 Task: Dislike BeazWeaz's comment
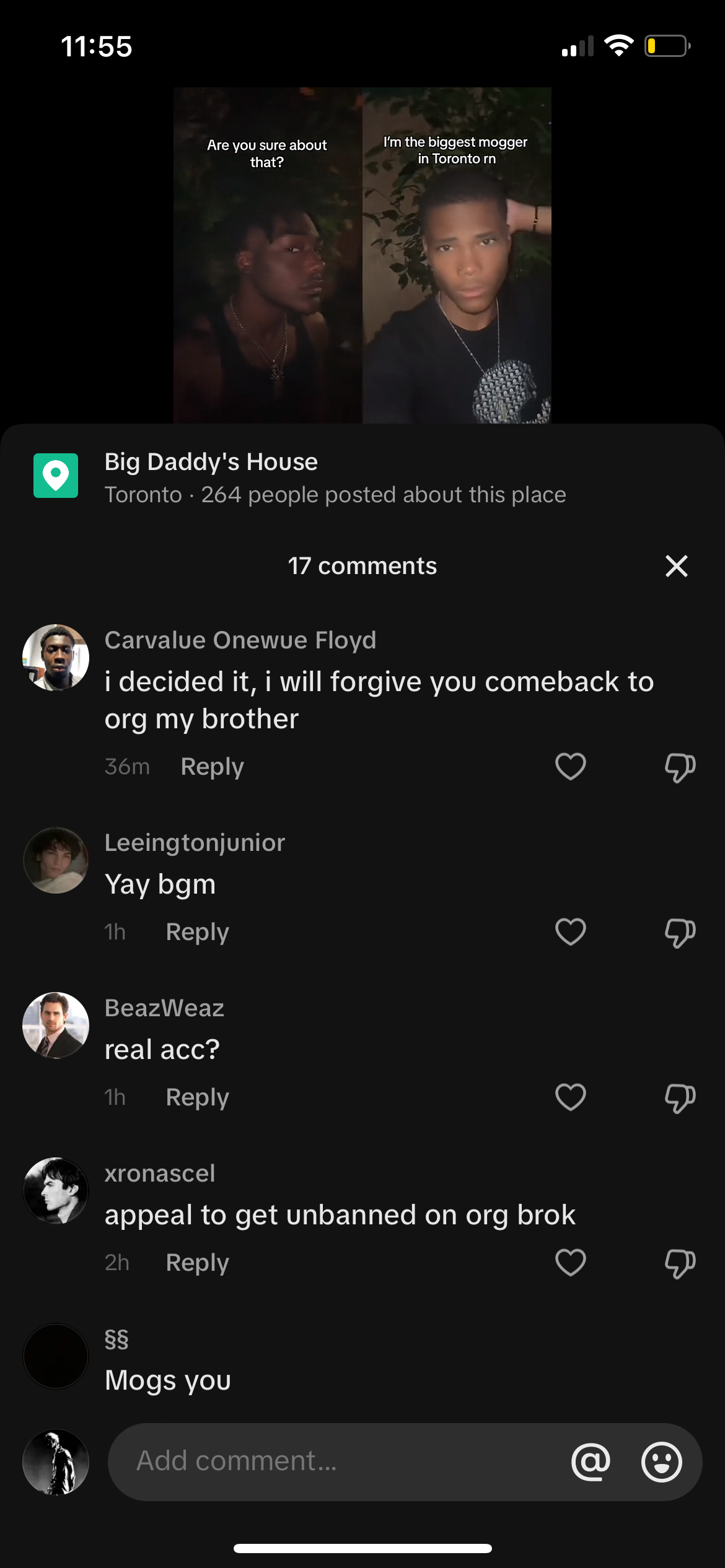pyautogui.click(x=680, y=1099)
